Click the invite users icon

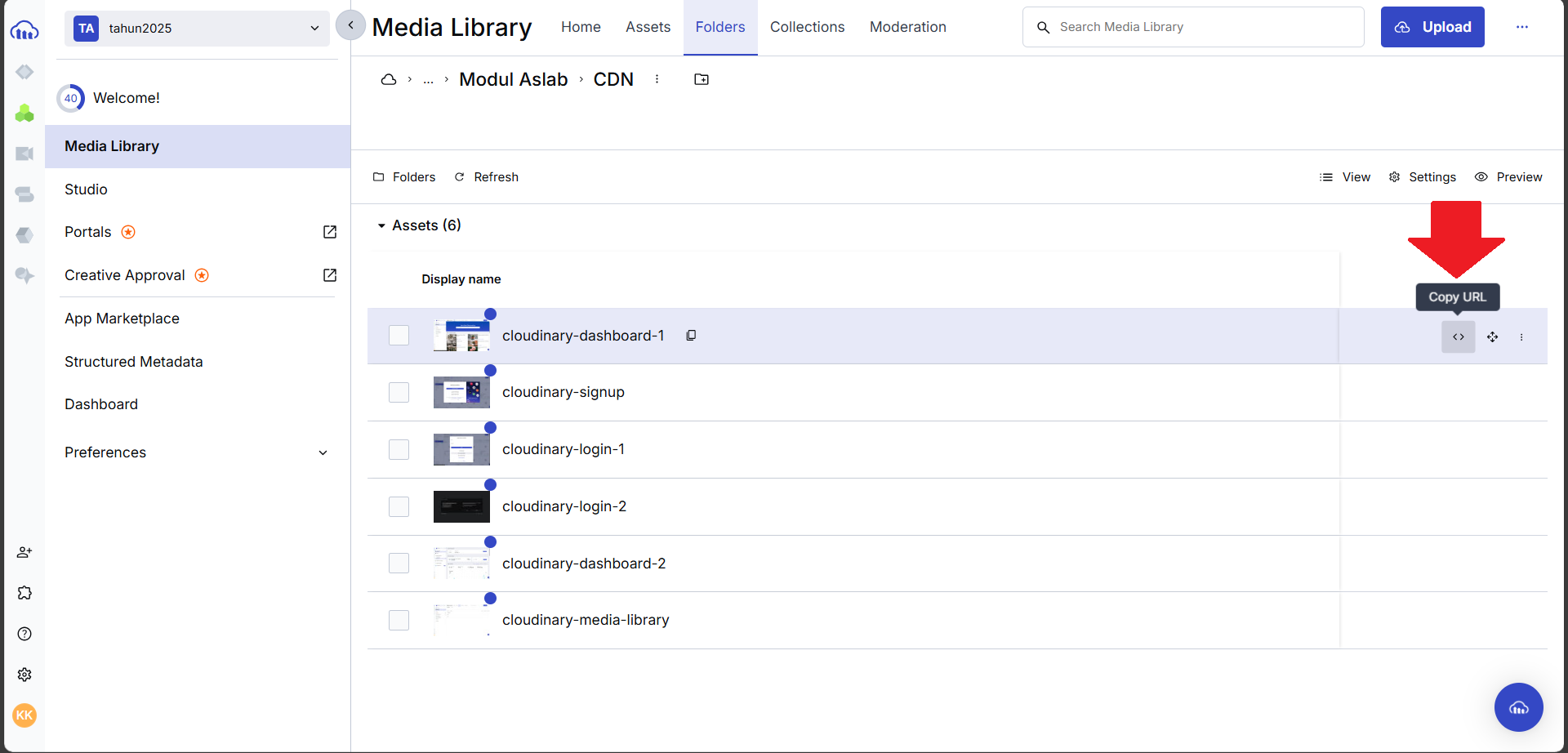tap(24, 552)
